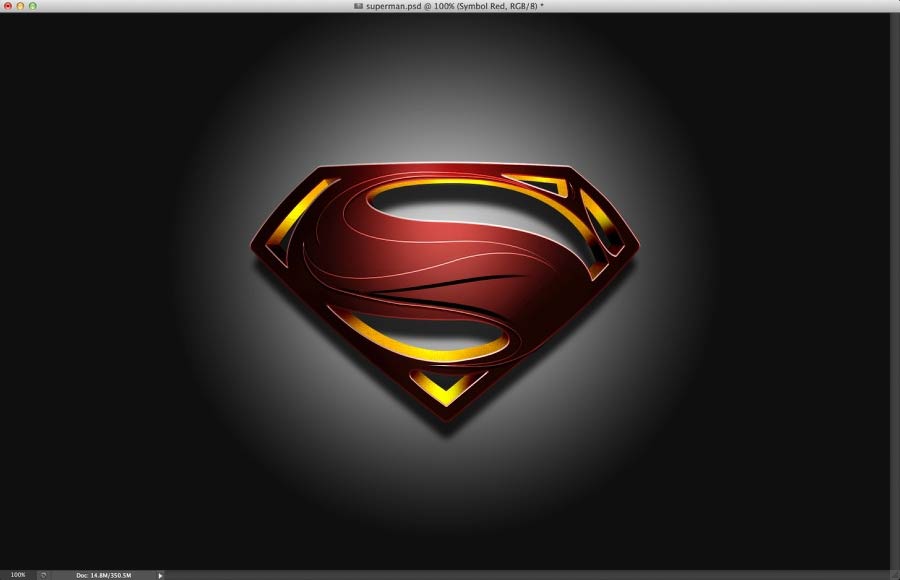The height and width of the screenshot is (580, 900).
Task: Click the red Superman S emblem on canvas
Action: click(445, 290)
